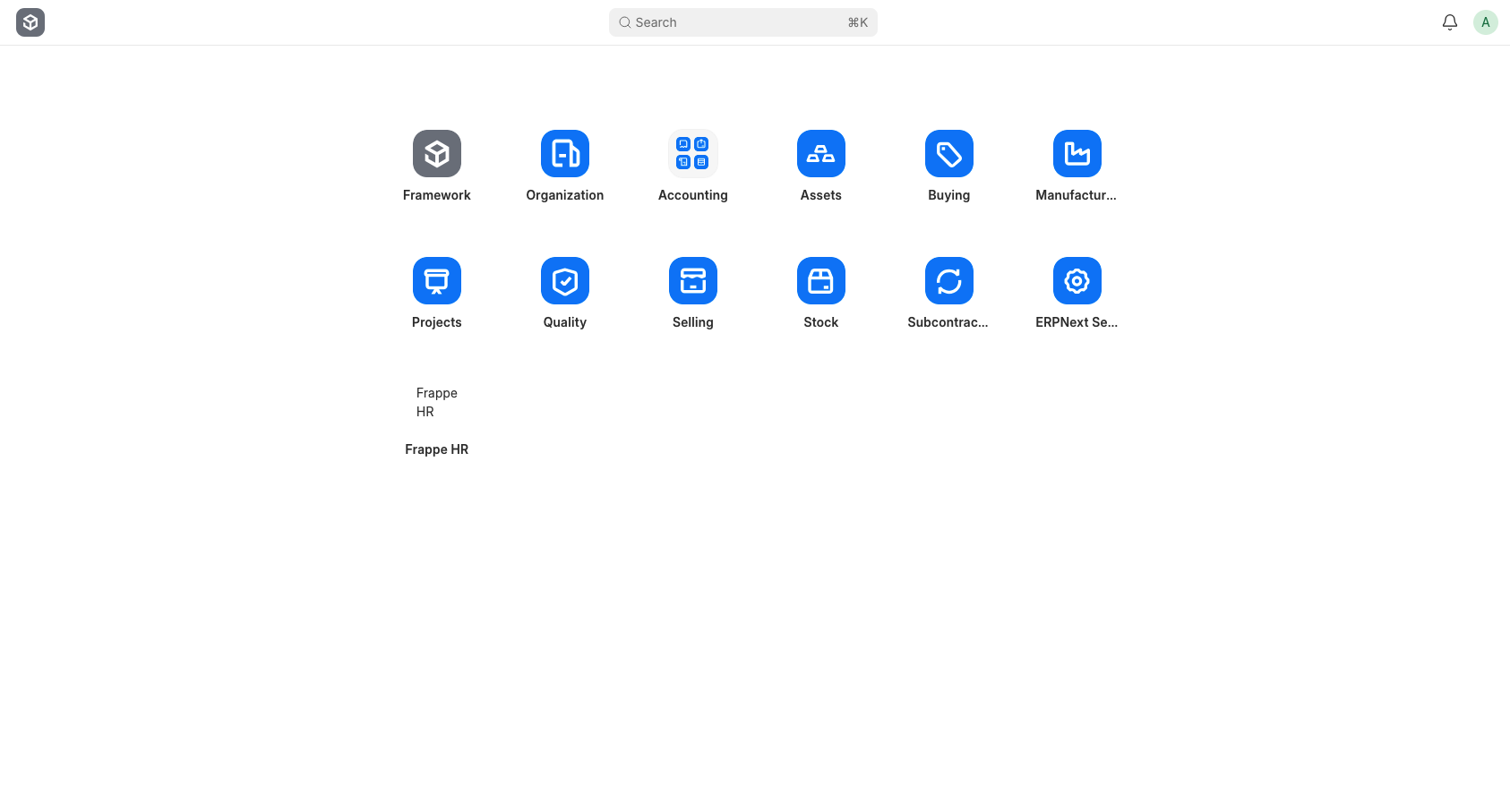
Task: Click the 'Manufactur...' label
Action: pos(1077,195)
